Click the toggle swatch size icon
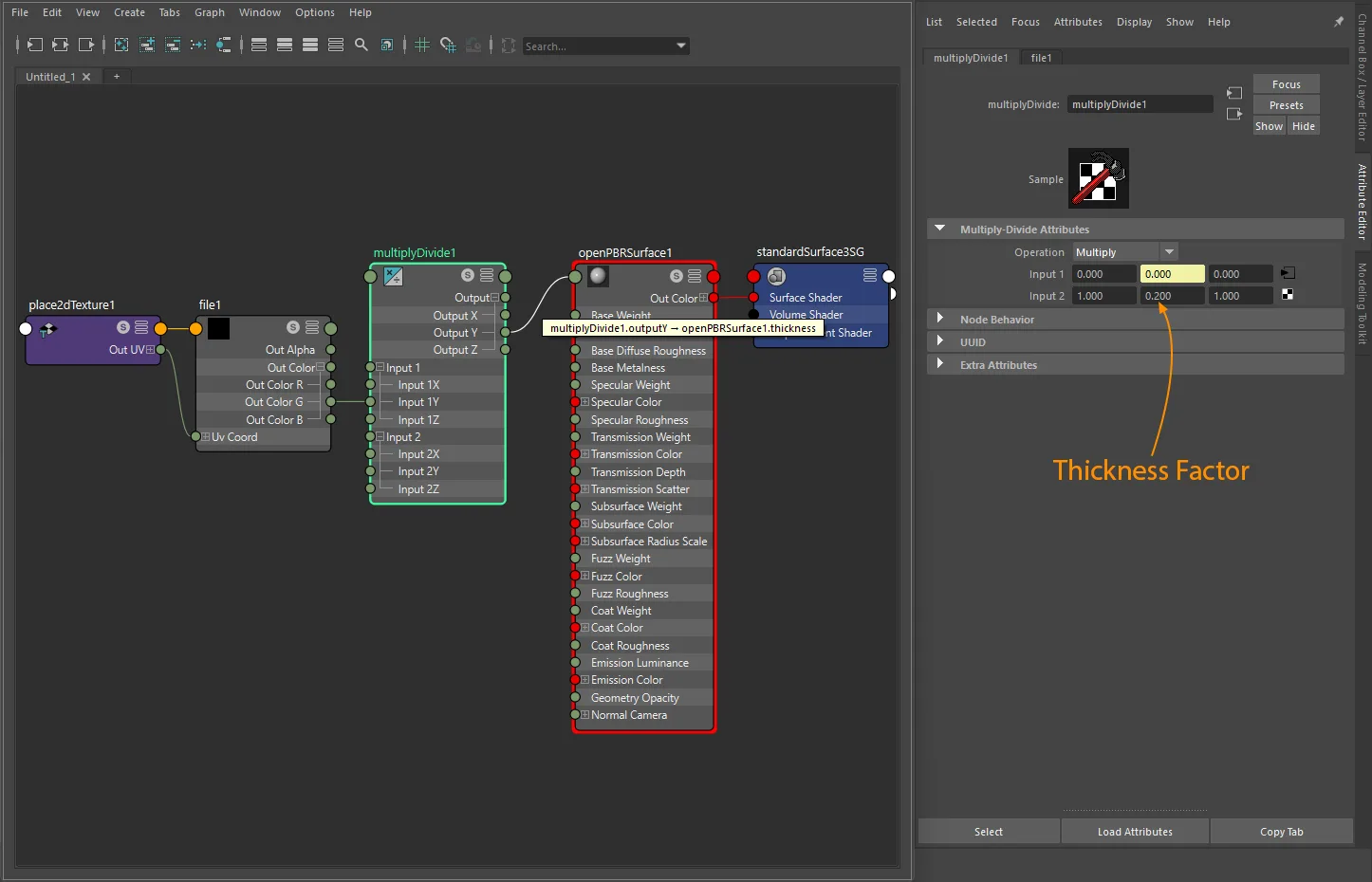Viewport: 1372px width, 882px height. pos(387,45)
